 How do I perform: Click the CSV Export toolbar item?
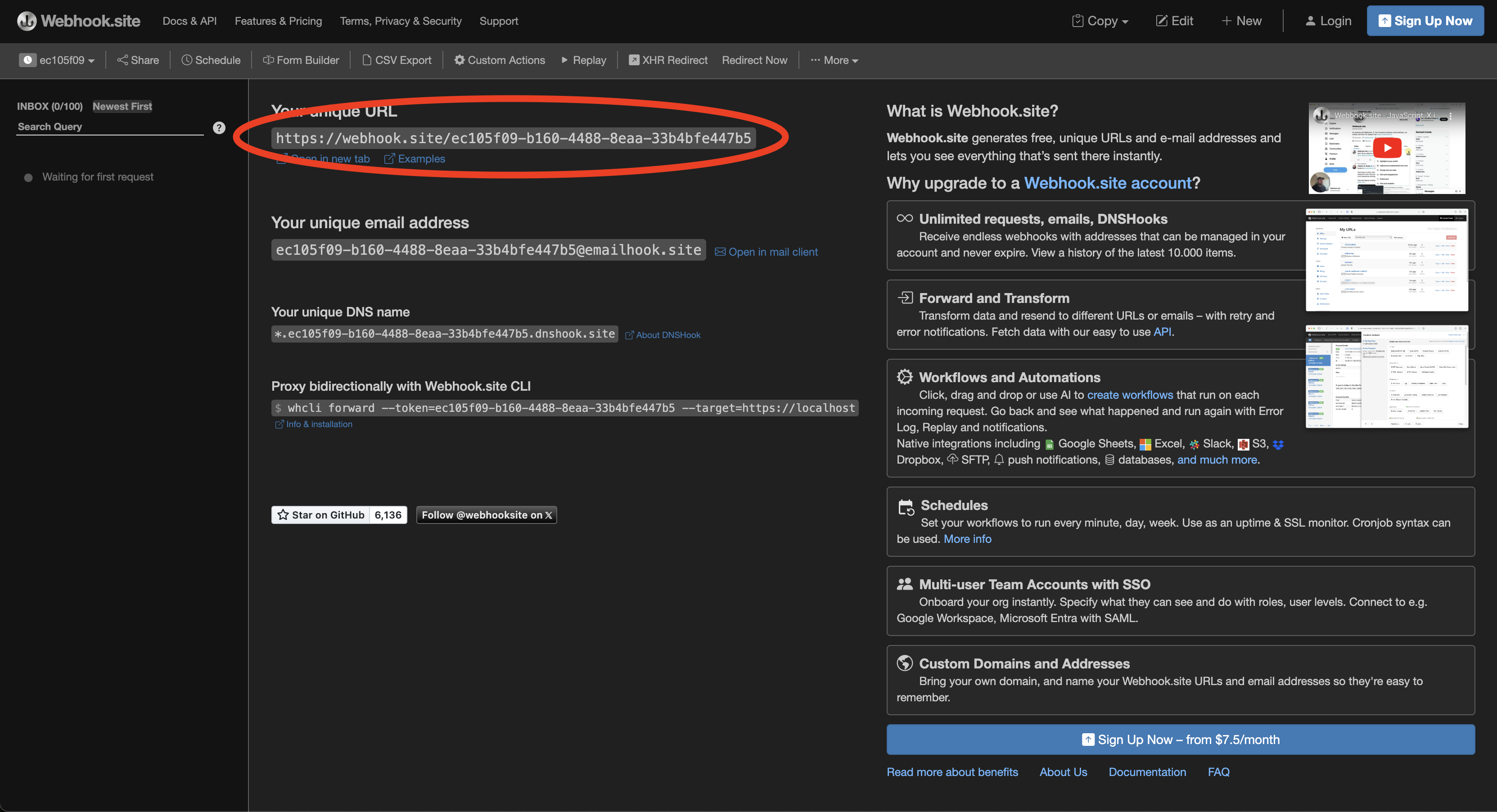tap(397, 60)
